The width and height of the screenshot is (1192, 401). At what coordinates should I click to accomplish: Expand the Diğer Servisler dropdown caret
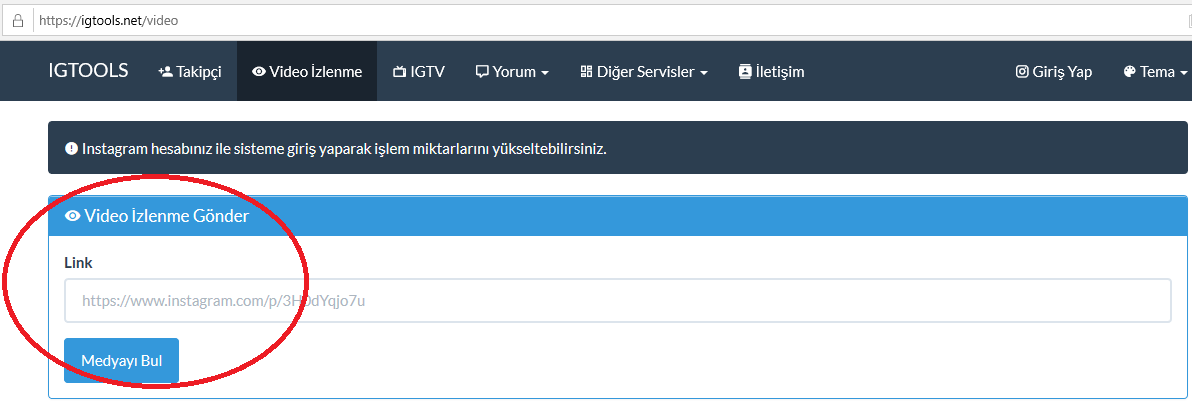(x=704, y=74)
